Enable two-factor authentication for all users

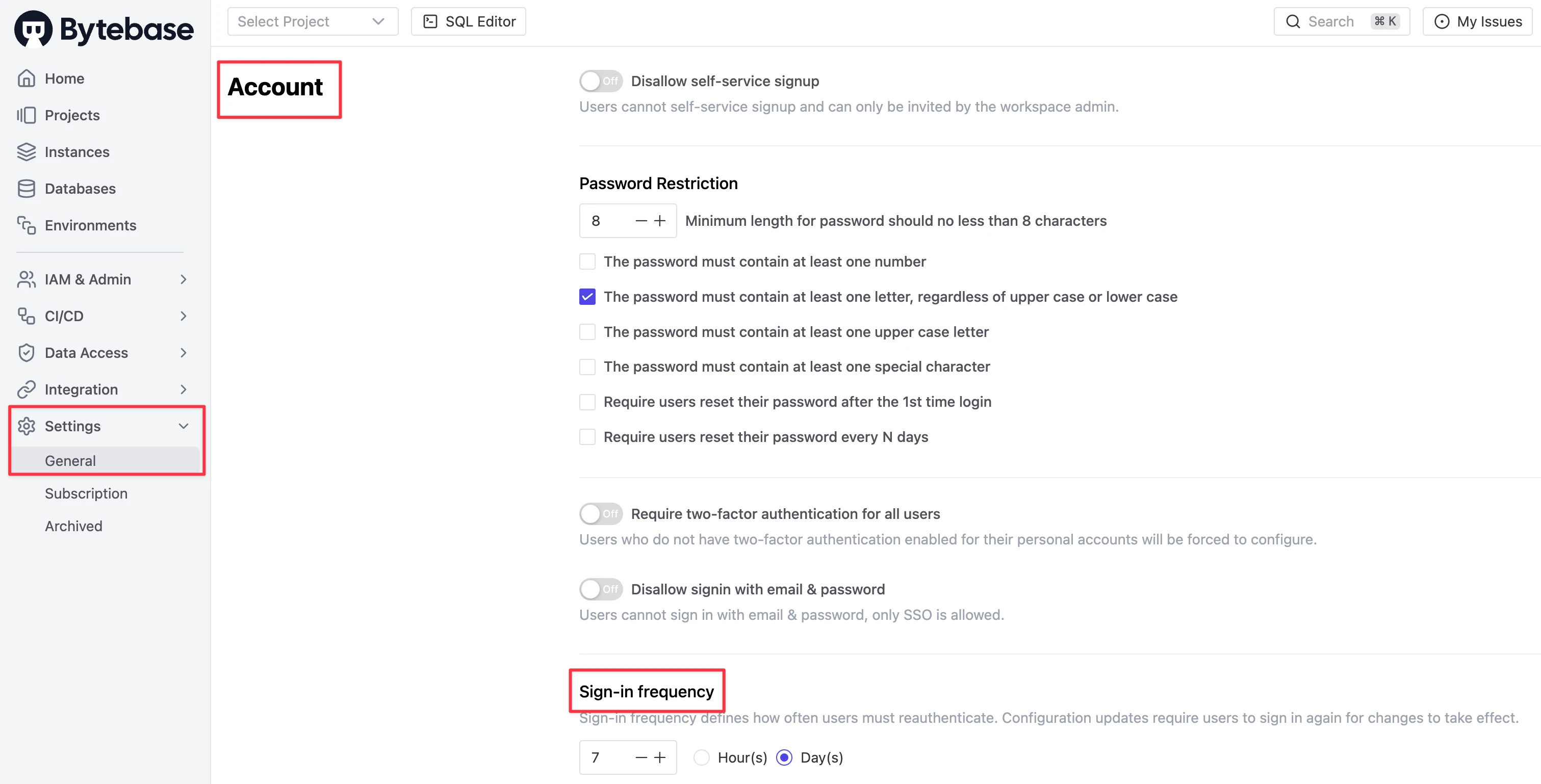click(601, 514)
